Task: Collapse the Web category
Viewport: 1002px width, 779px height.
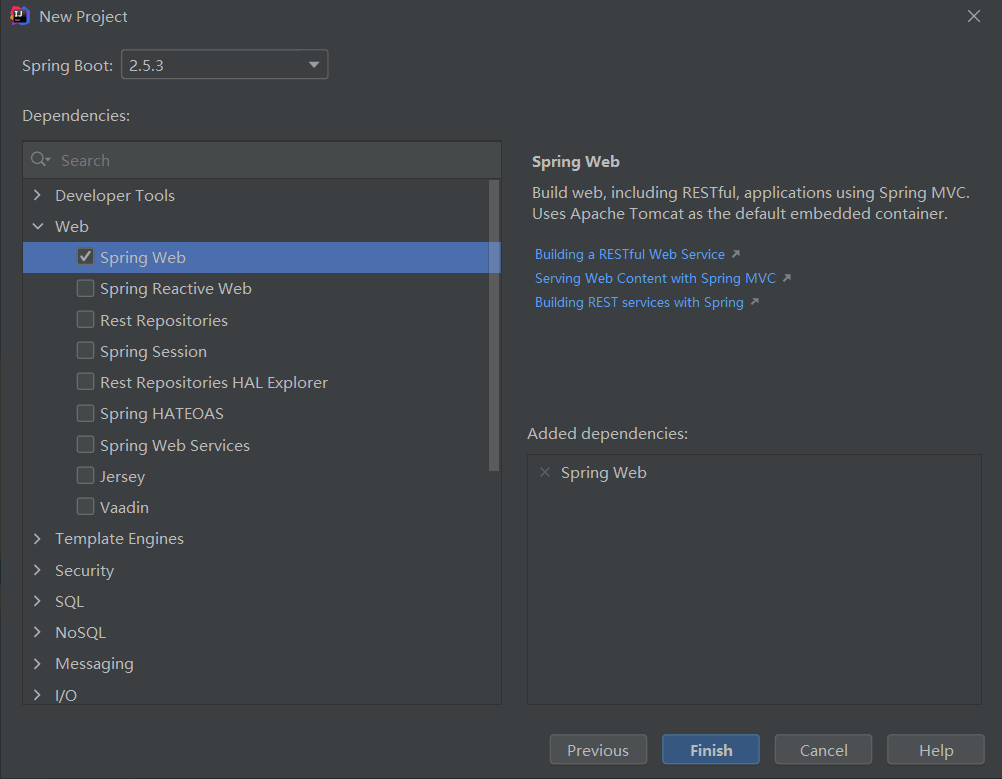Action: click(x=38, y=226)
